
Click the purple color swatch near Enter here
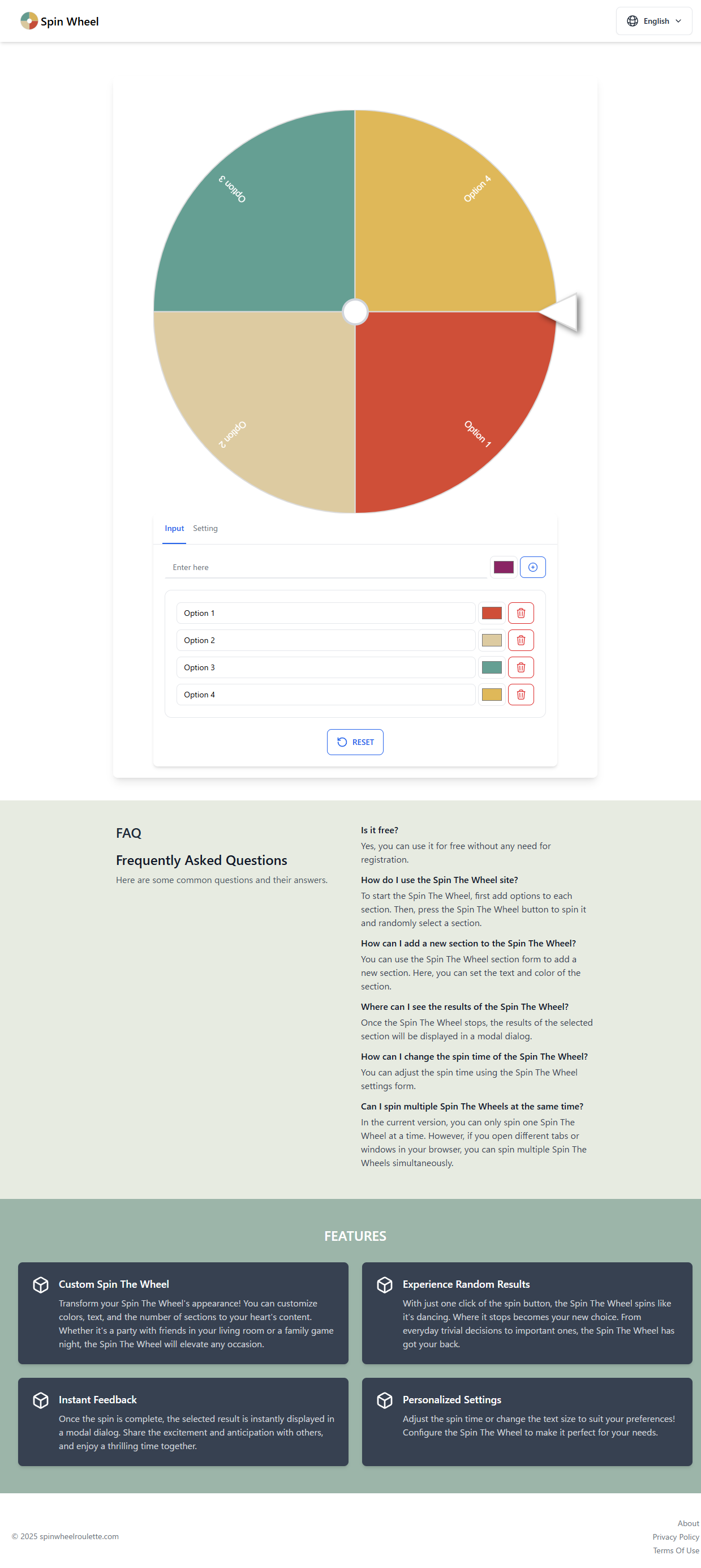(x=503, y=567)
